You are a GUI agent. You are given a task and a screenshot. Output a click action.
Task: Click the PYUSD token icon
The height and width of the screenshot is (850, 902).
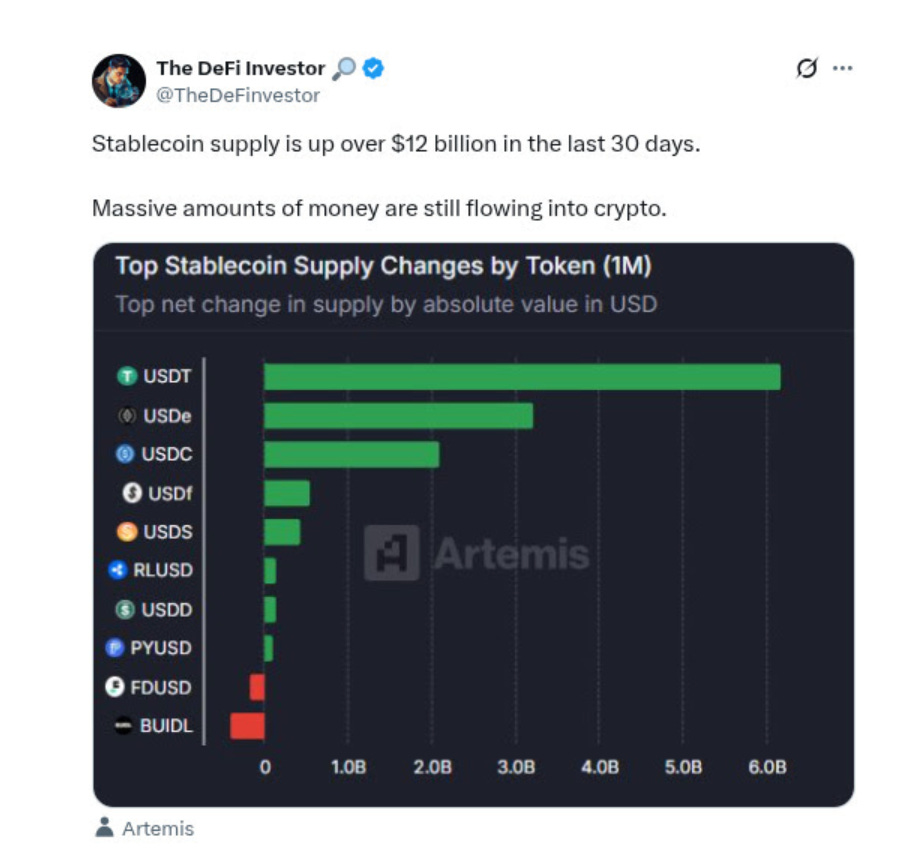tap(114, 648)
